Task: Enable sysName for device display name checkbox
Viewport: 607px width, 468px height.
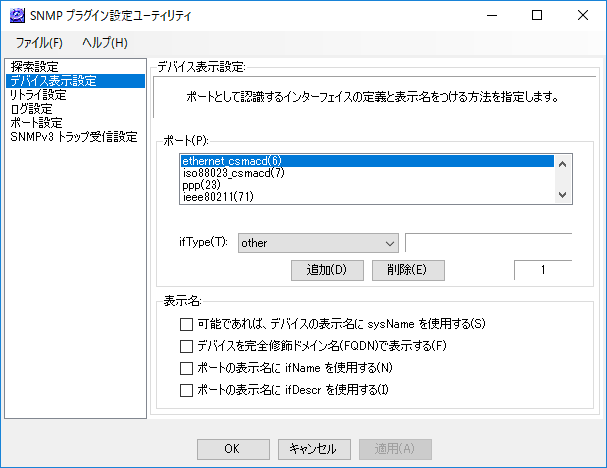Action: coord(186,324)
